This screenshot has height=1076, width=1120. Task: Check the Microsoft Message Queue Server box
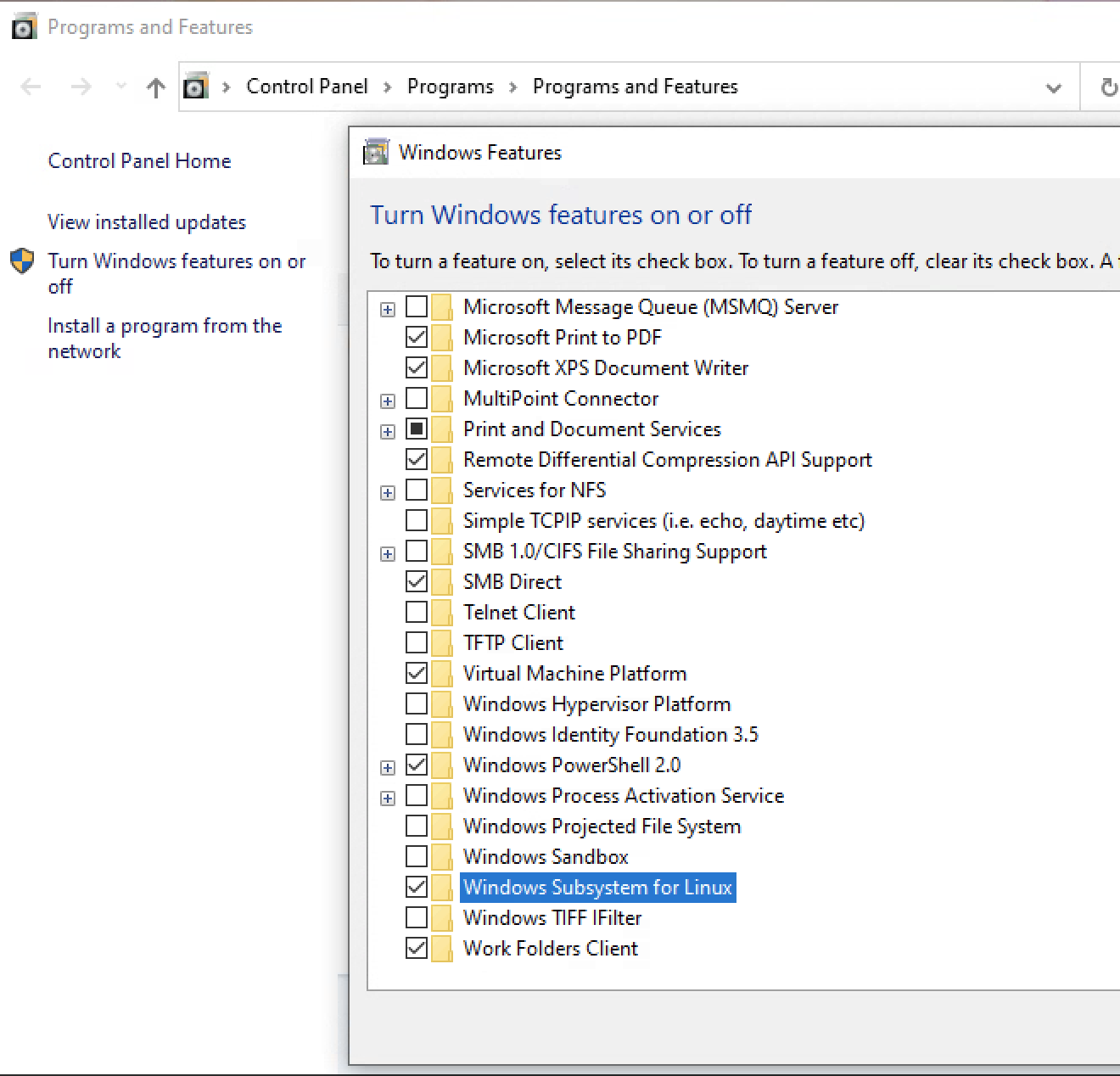(x=417, y=306)
